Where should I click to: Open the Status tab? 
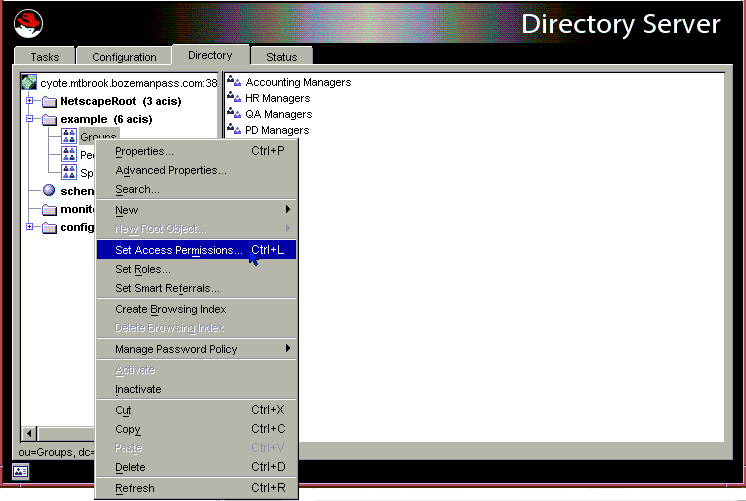(x=282, y=57)
